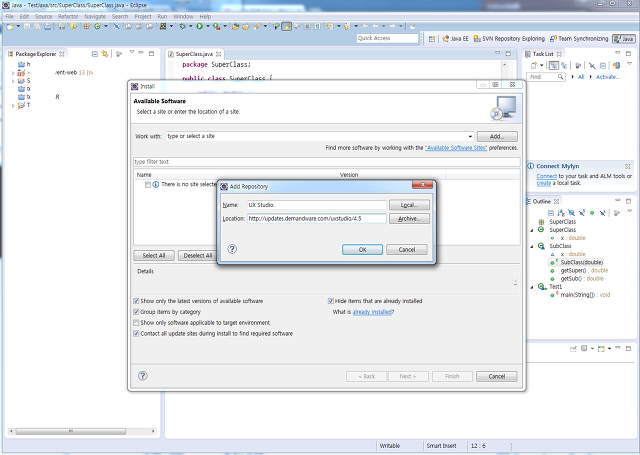Click Hide Static Members icon in Outline

click(582, 213)
